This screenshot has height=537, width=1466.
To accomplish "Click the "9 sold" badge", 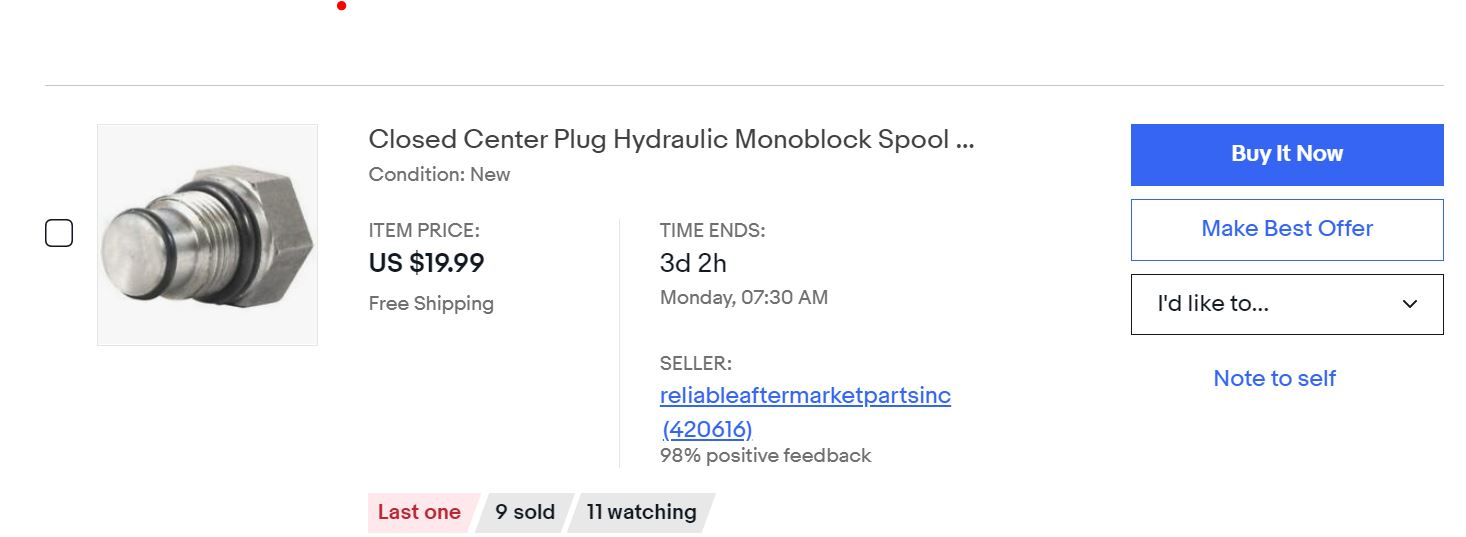I will 525,512.
